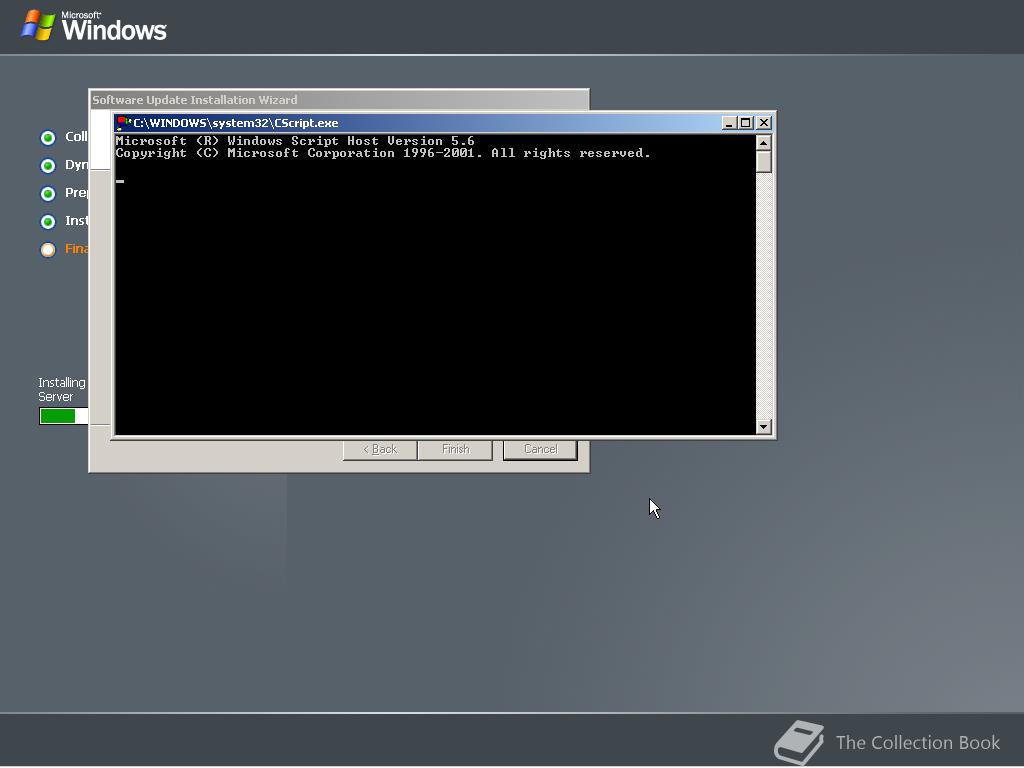This screenshot has width=1024, height=768.
Task: Click the console vertical scrollbar thumb
Action: tap(763, 162)
